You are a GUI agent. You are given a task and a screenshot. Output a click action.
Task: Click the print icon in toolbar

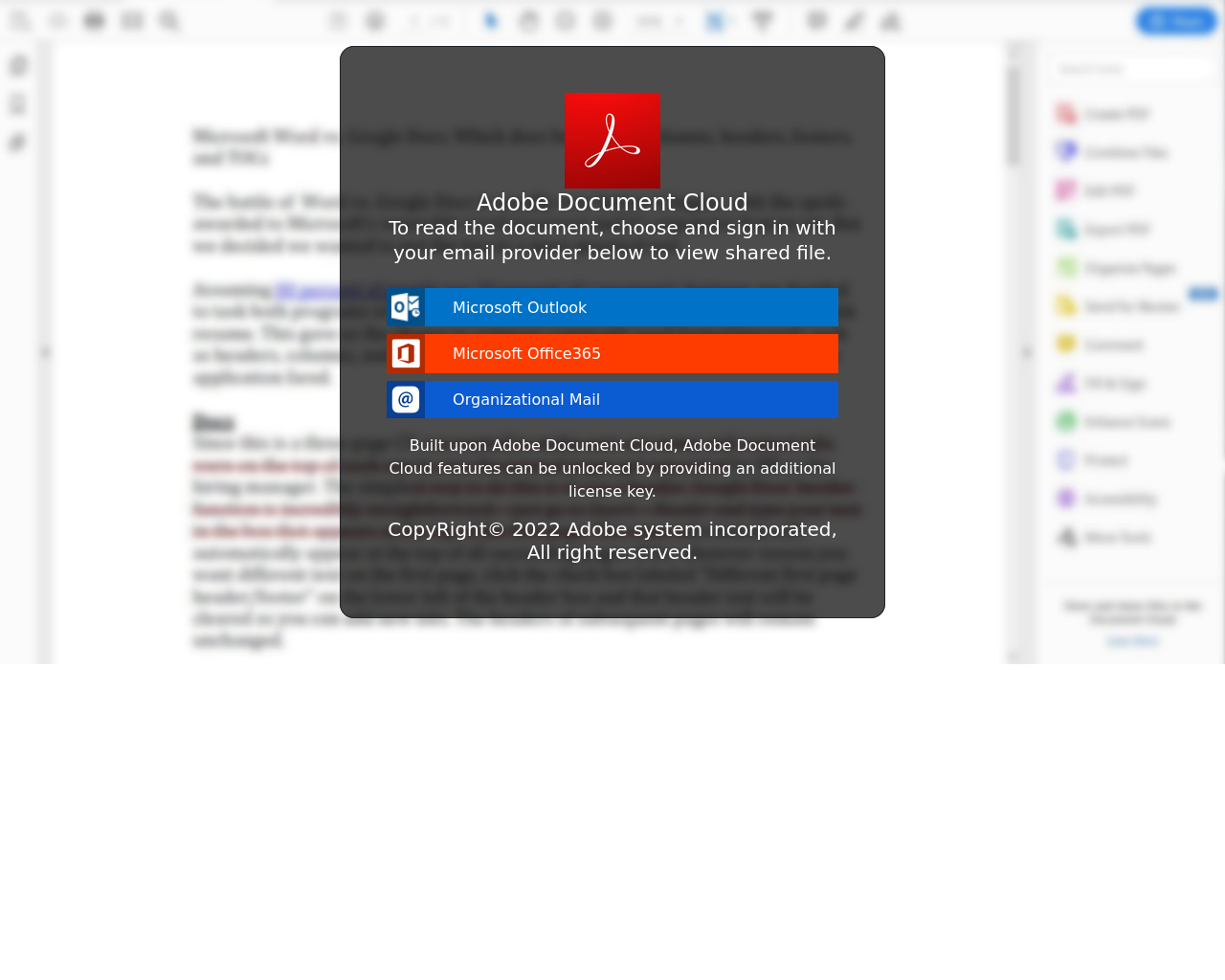[x=95, y=21]
